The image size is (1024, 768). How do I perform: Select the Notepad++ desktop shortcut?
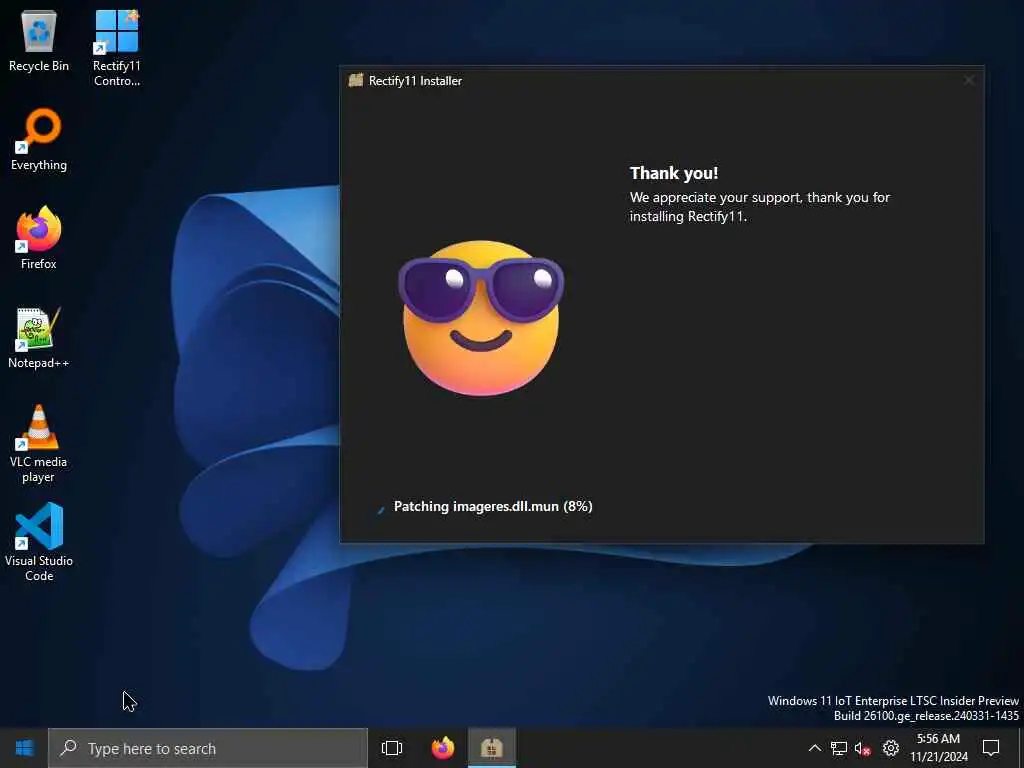(x=39, y=338)
